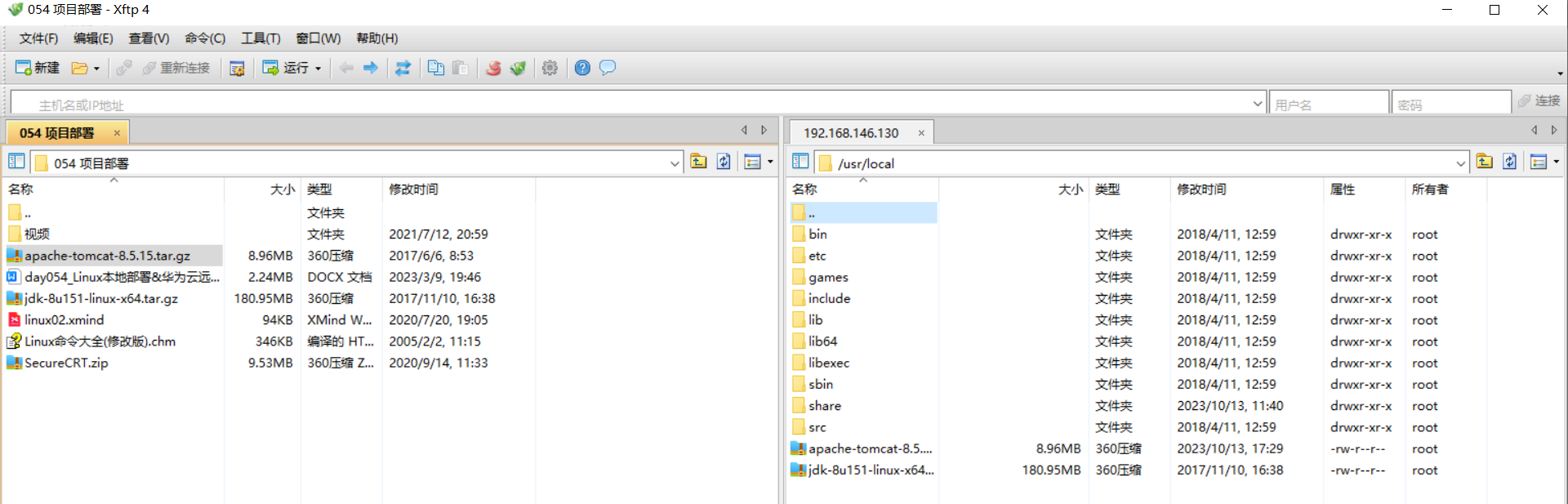The height and width of the screenshot is (504, 1568).
Task: Sort remote files by 修改时间 column header
Action: click(x=1246, y=189)
